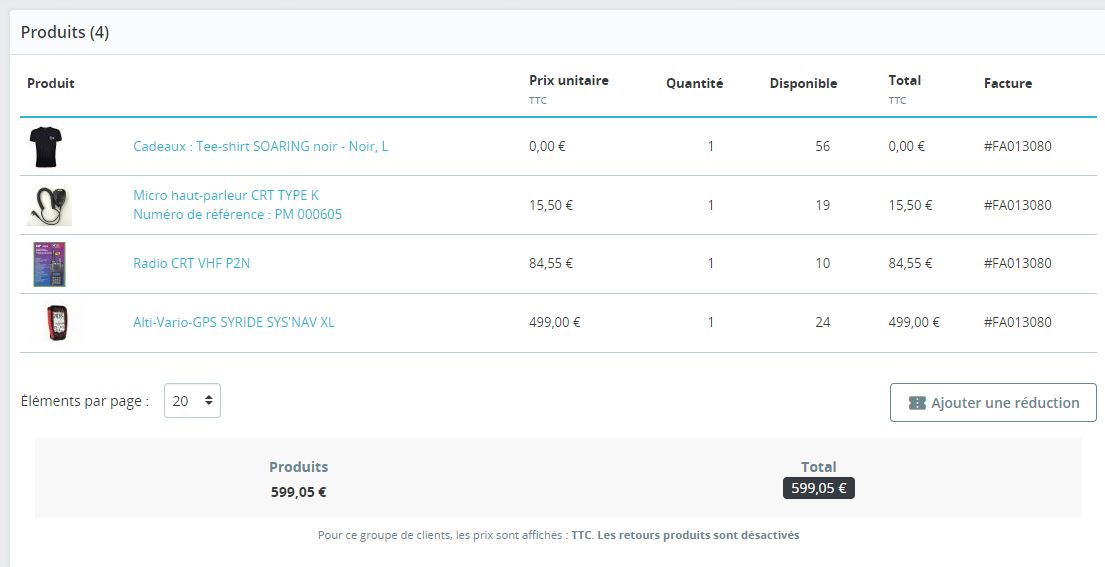The width and height of the screenshot is (1105, 567).
Task: Click the Disponible column header
Action: point(803,83)
